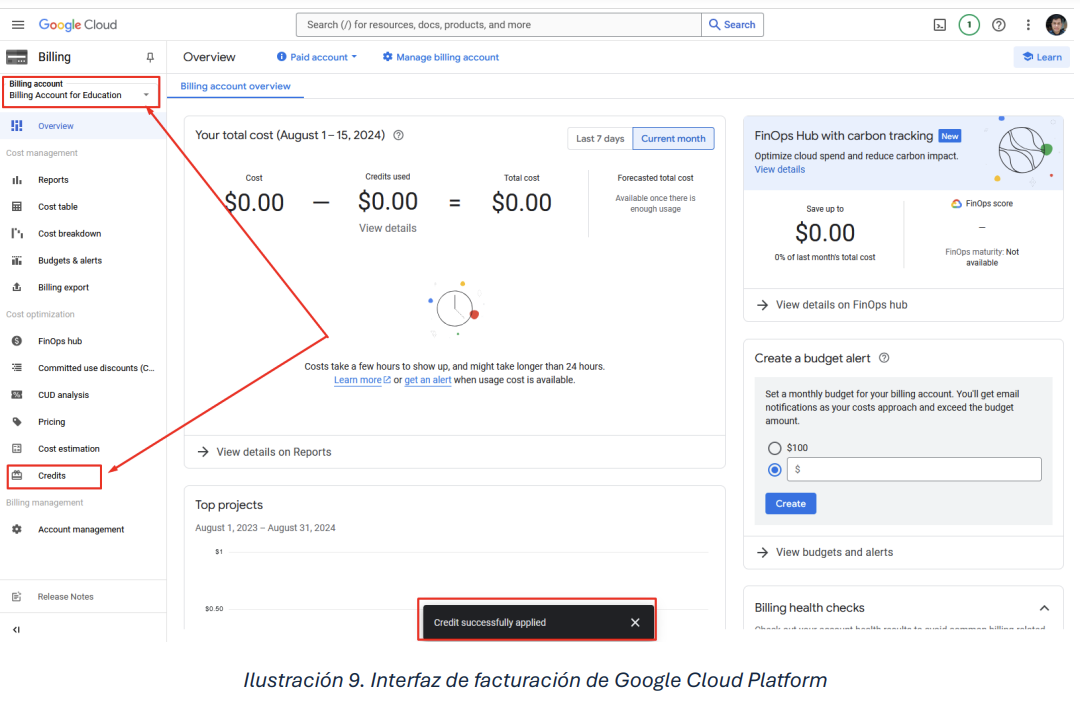
Task: Open the Billing account selector dropdown
Action: 80,90
